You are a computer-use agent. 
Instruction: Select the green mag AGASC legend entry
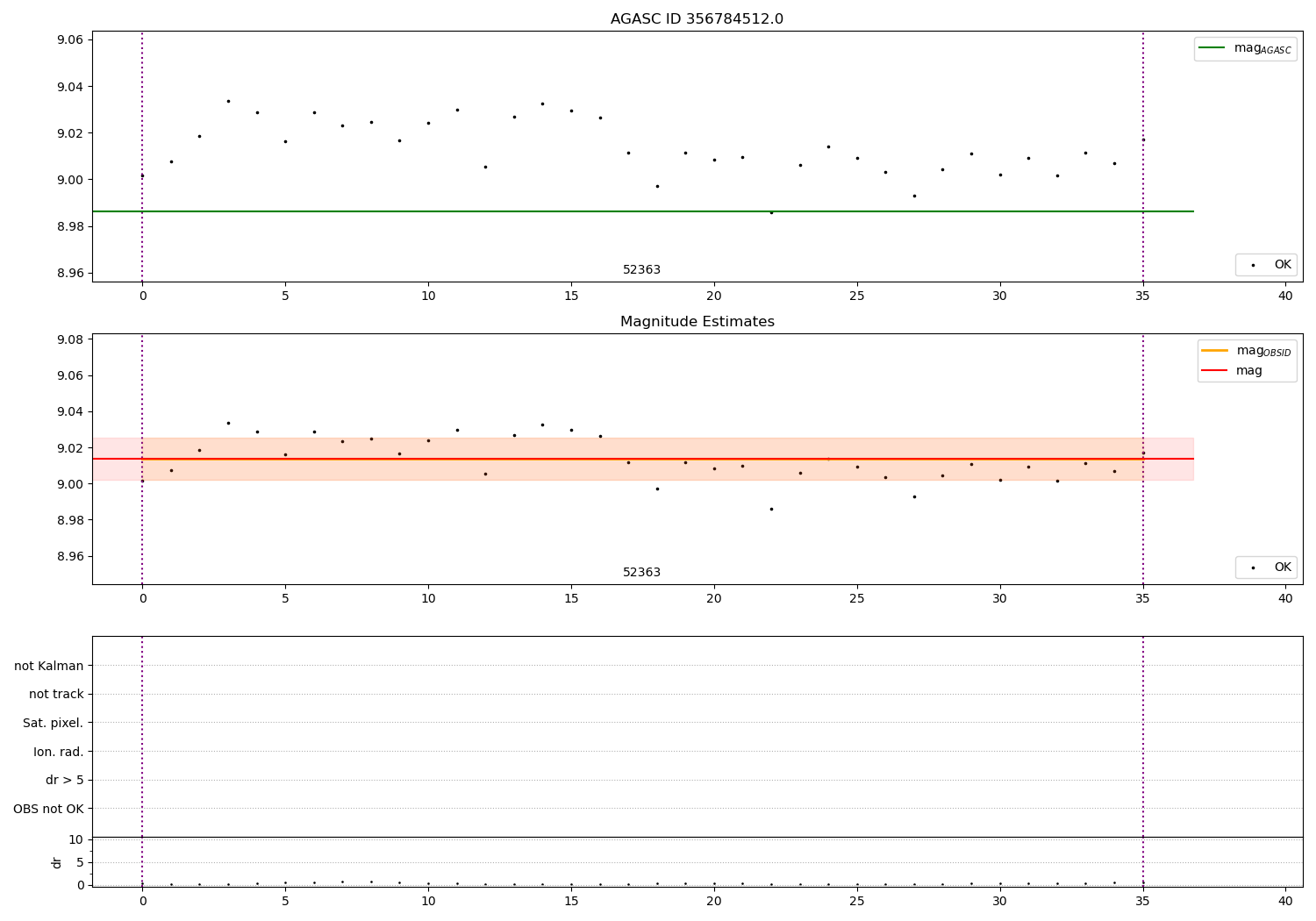pyautogui.click(x=1245, y=48)
